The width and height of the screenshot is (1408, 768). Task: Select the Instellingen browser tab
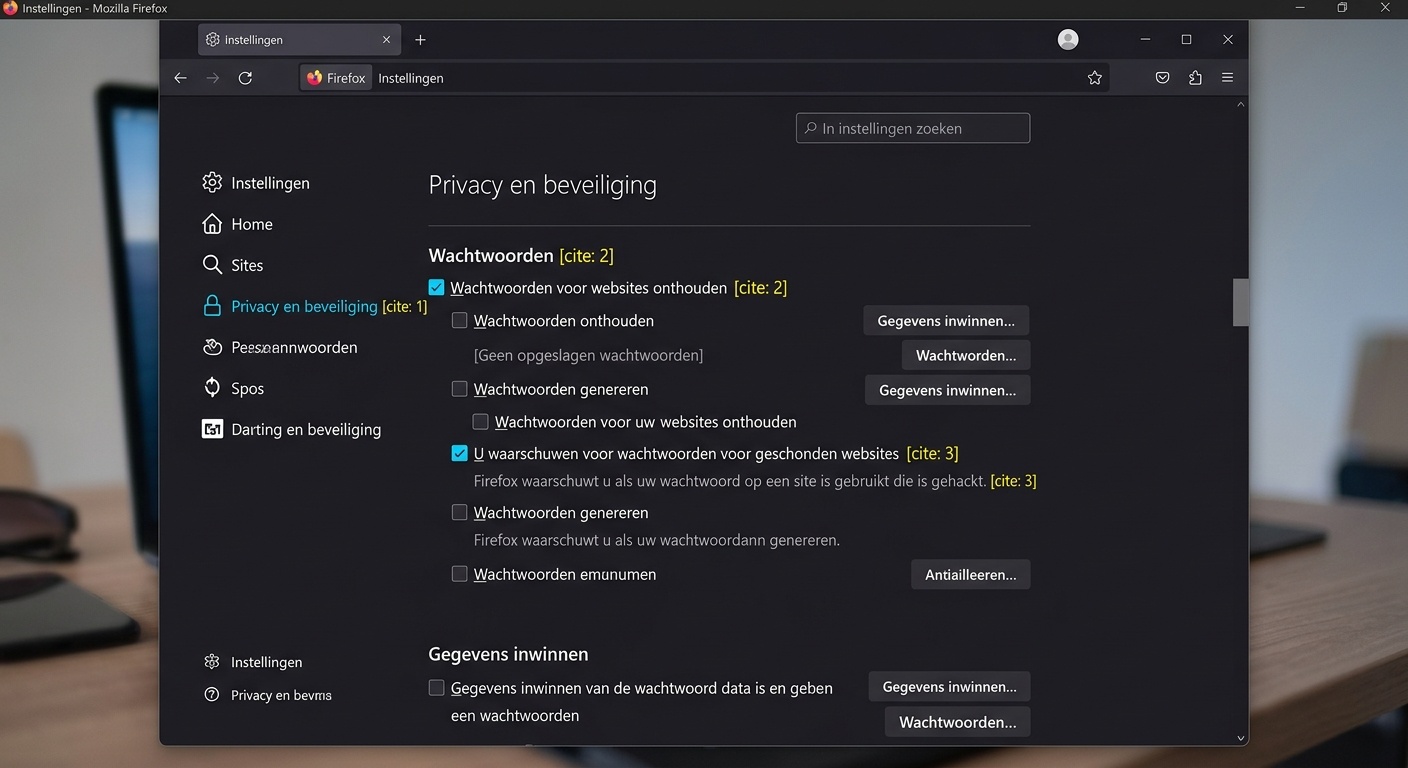click(x=299, y=40)
